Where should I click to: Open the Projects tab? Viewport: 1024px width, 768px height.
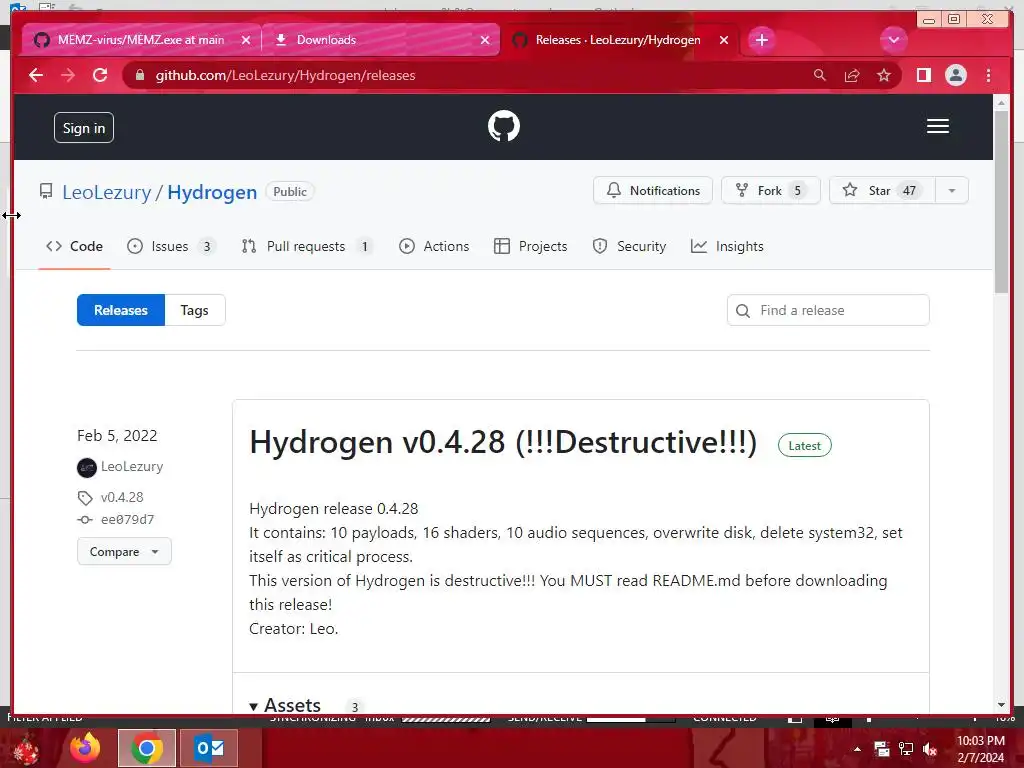pos(530,246)
